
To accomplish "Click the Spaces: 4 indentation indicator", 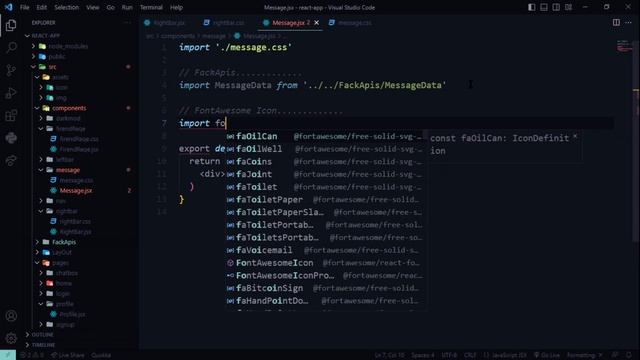I will 422,355.
